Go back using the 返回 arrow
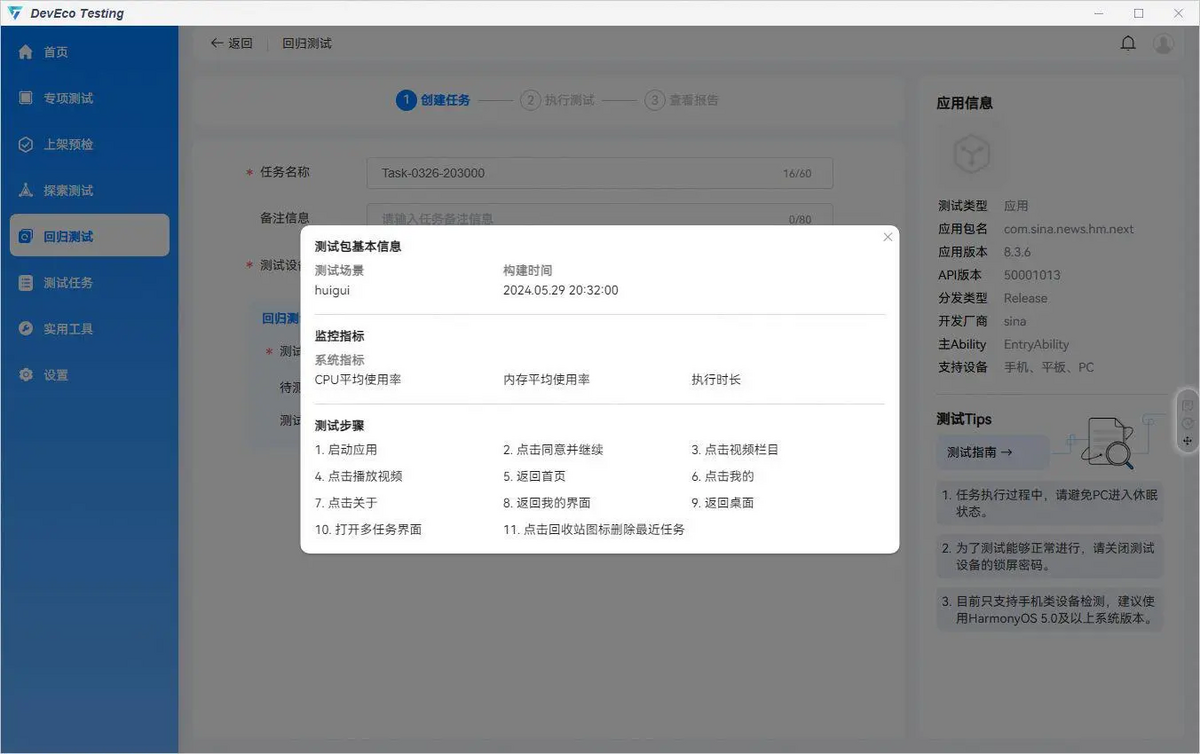Viewport: 1200px width, 754px height. 231,43
